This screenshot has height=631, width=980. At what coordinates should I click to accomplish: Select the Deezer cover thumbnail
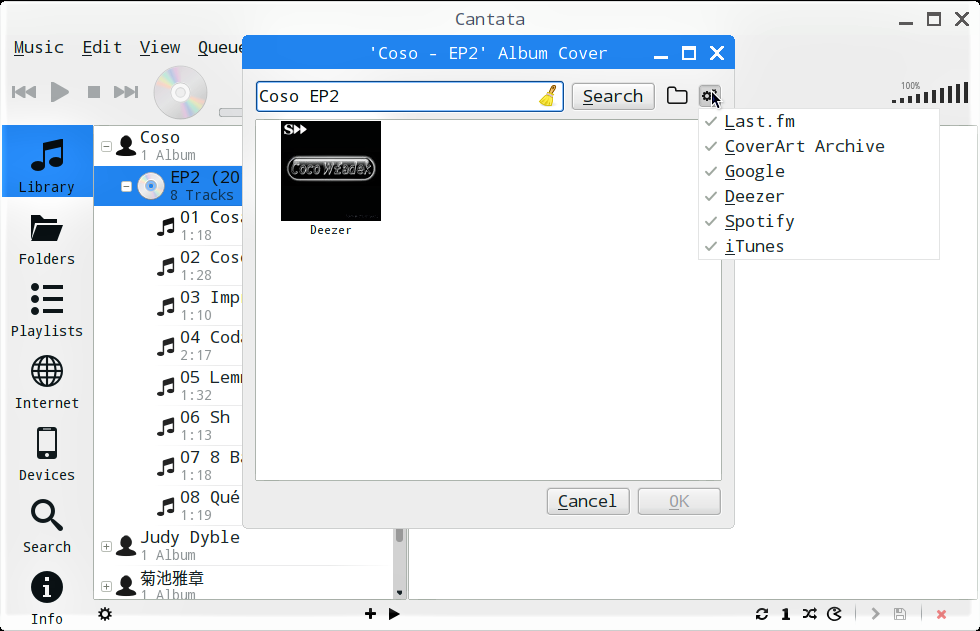coord(331,178)
